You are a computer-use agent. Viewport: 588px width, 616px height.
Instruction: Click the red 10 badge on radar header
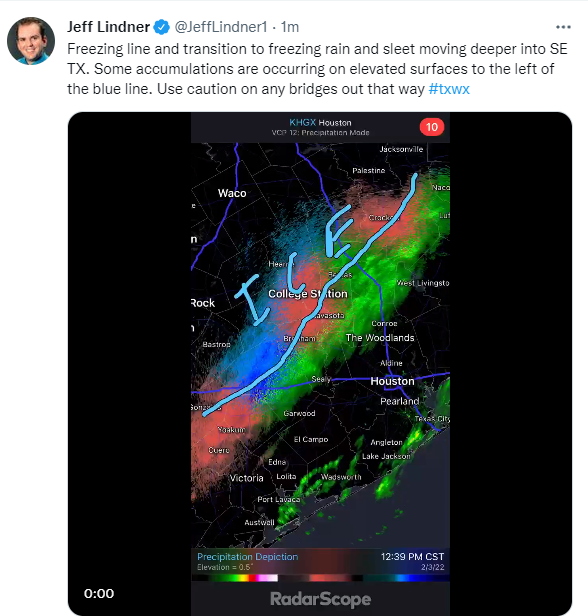click(x=432, y=127)
